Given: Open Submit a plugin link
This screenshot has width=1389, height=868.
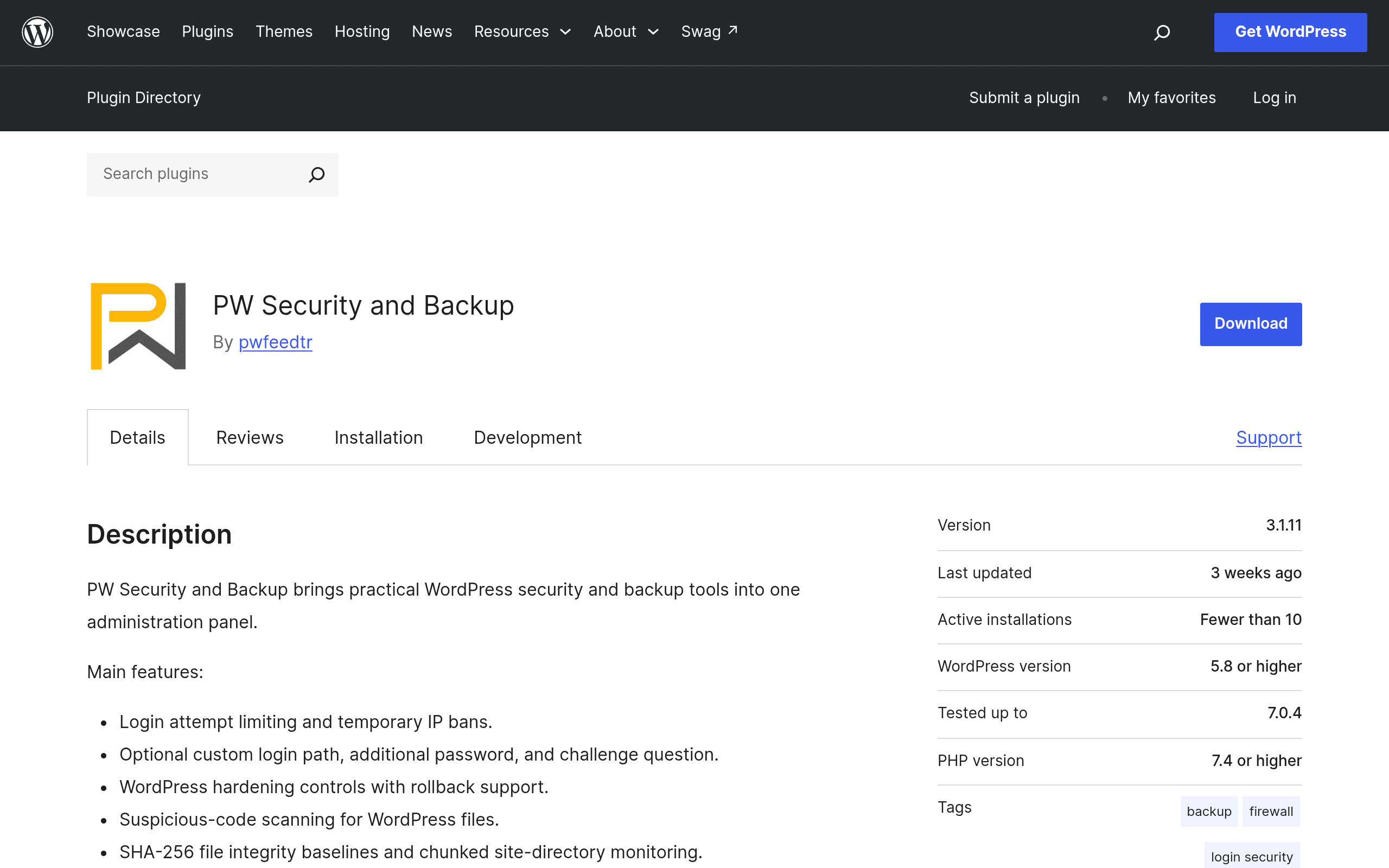Looking at the screenshot, I should pyautogui.click(x=1024, y=98).
